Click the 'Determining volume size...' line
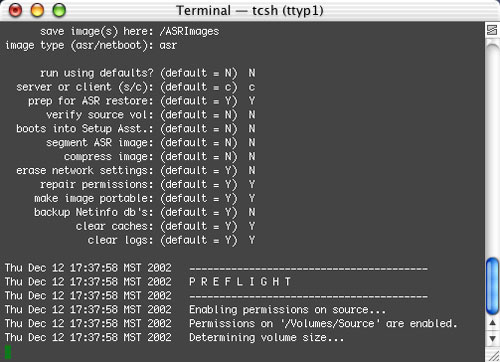Screen dimensions: 500x362 266,338
